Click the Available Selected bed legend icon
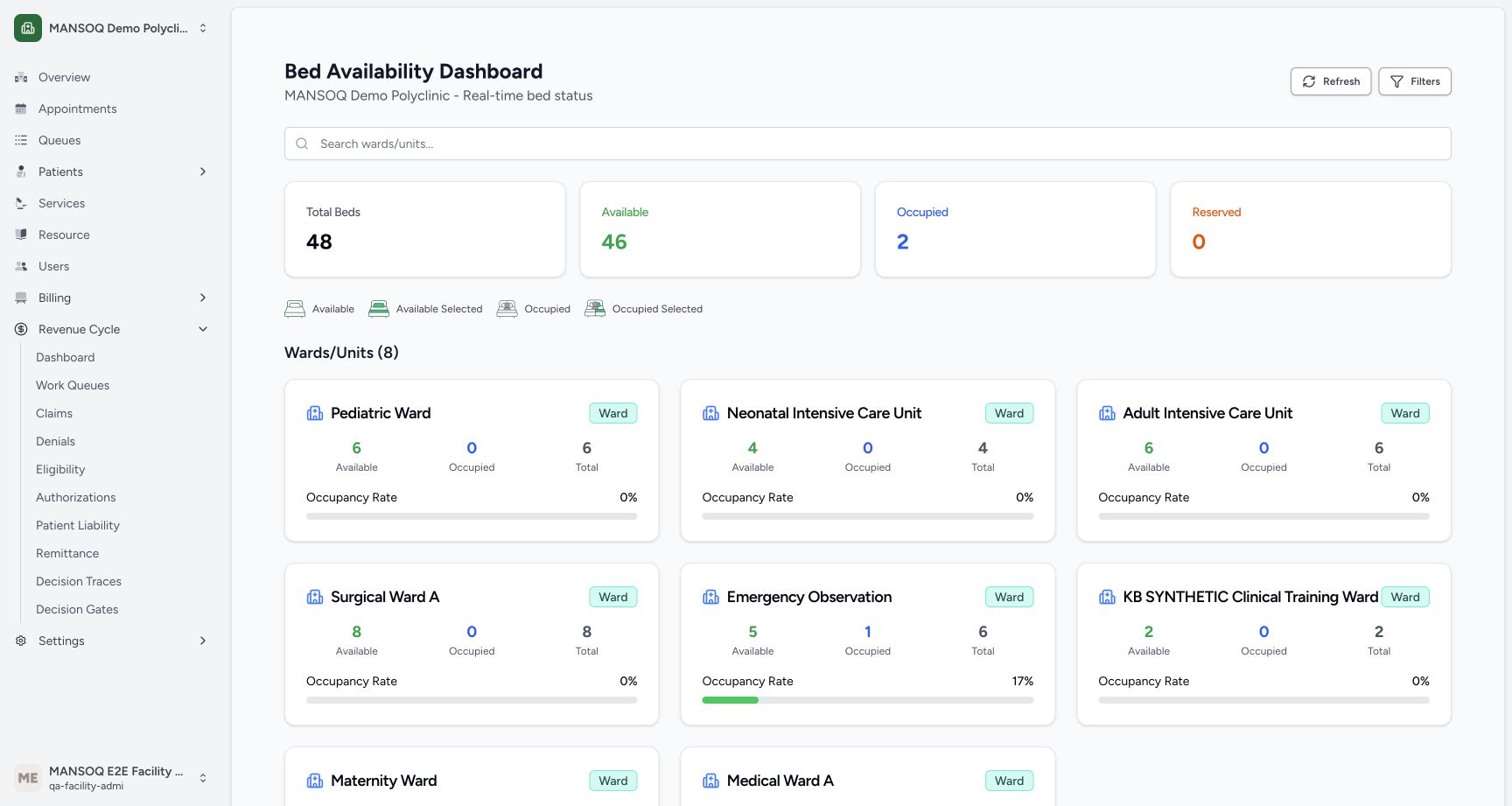Viewport: 1512px width, 806px height. (x=379, y=308)
